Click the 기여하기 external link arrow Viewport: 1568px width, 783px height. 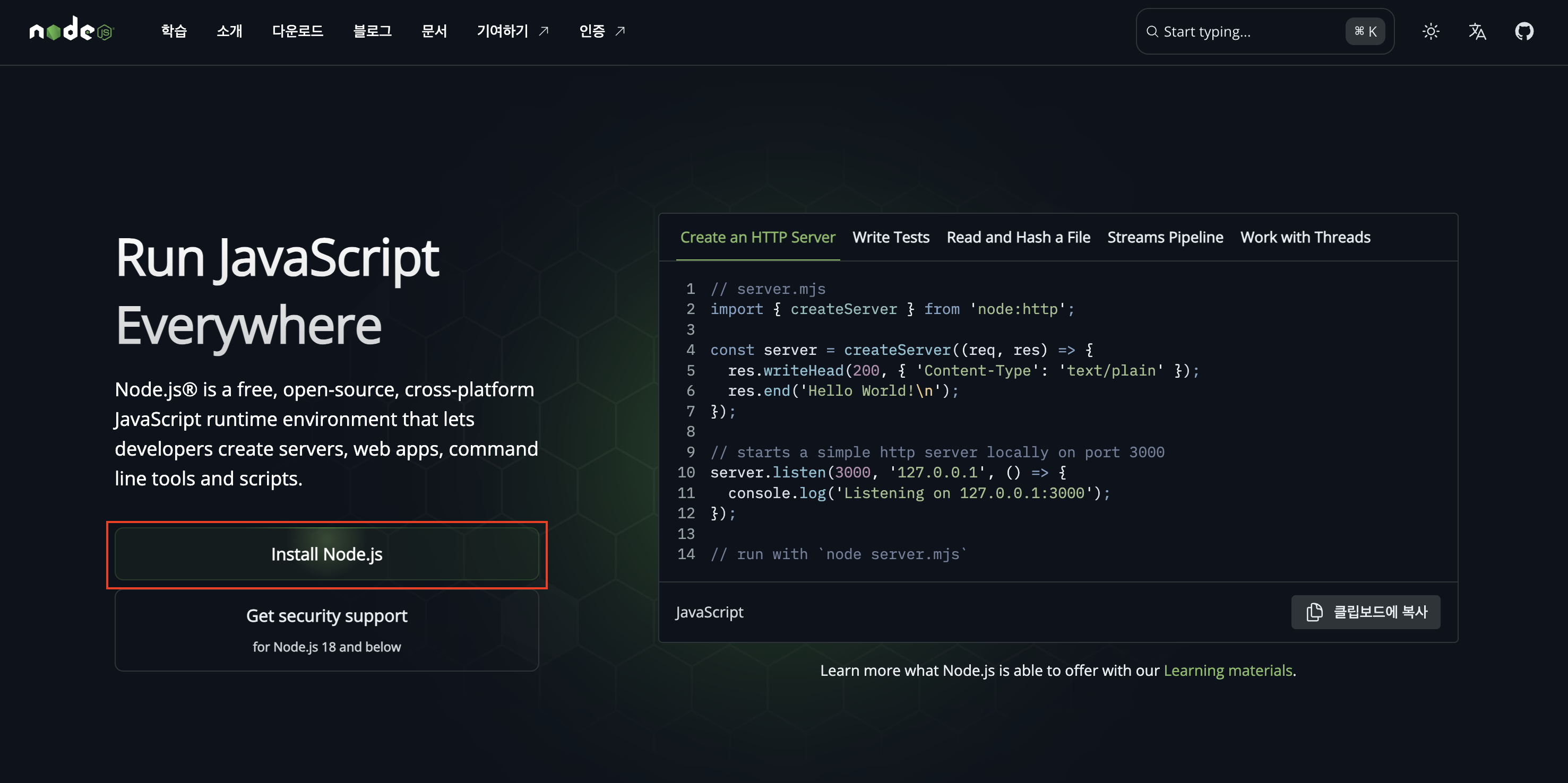click(x=544, y=31)
